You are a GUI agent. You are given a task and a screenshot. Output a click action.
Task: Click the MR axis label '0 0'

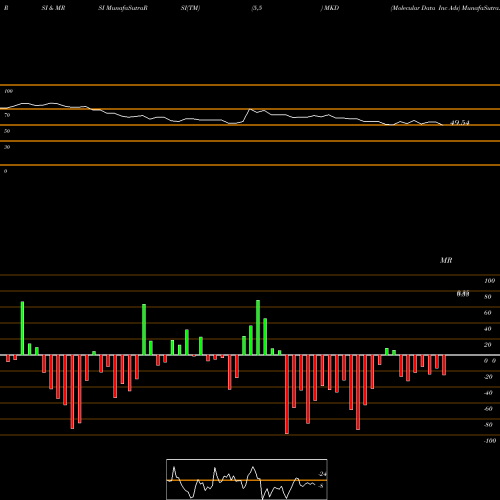(x=490, y=361)
